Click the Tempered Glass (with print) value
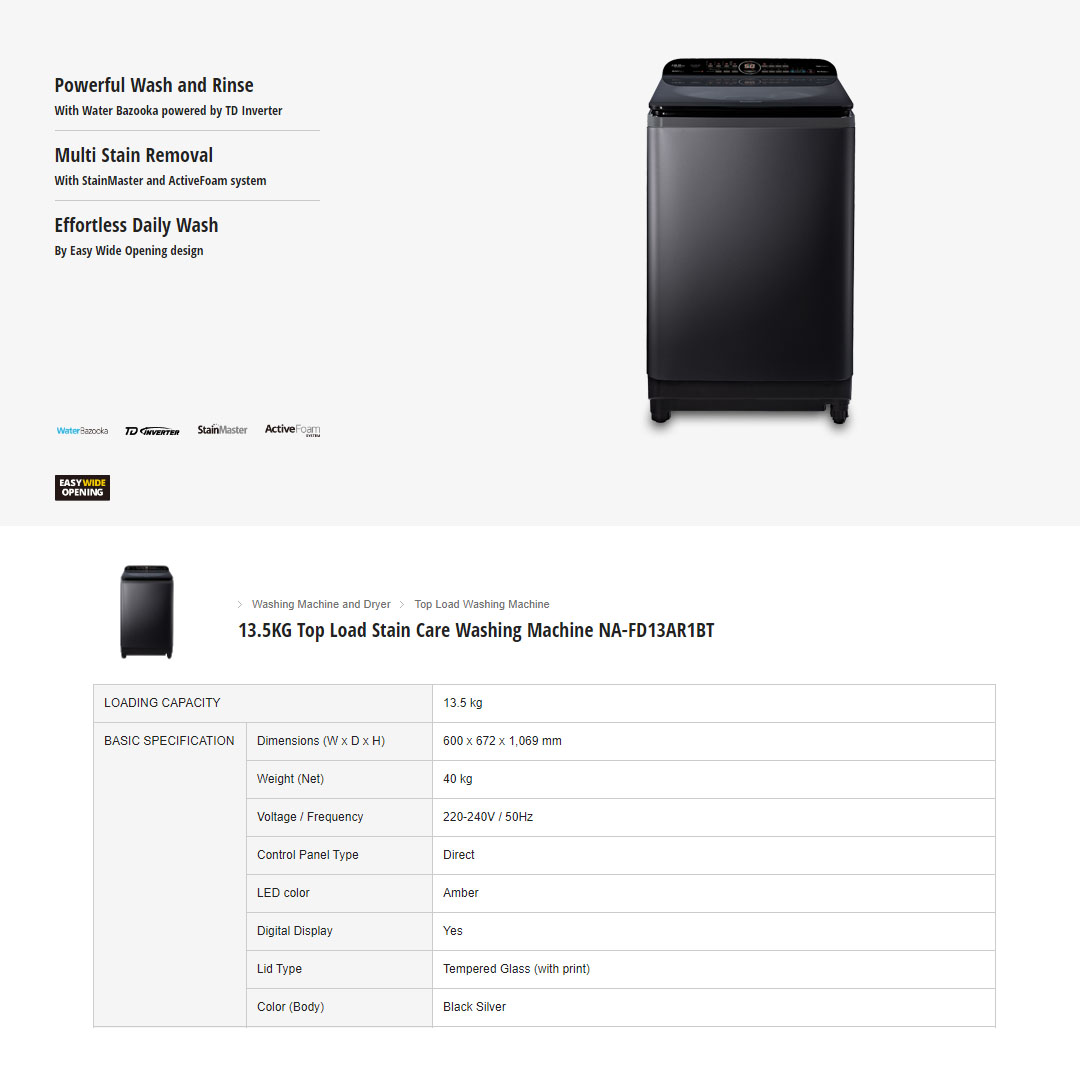The height and width of the screenshot is (1080, 1080). tap(516, 969)
